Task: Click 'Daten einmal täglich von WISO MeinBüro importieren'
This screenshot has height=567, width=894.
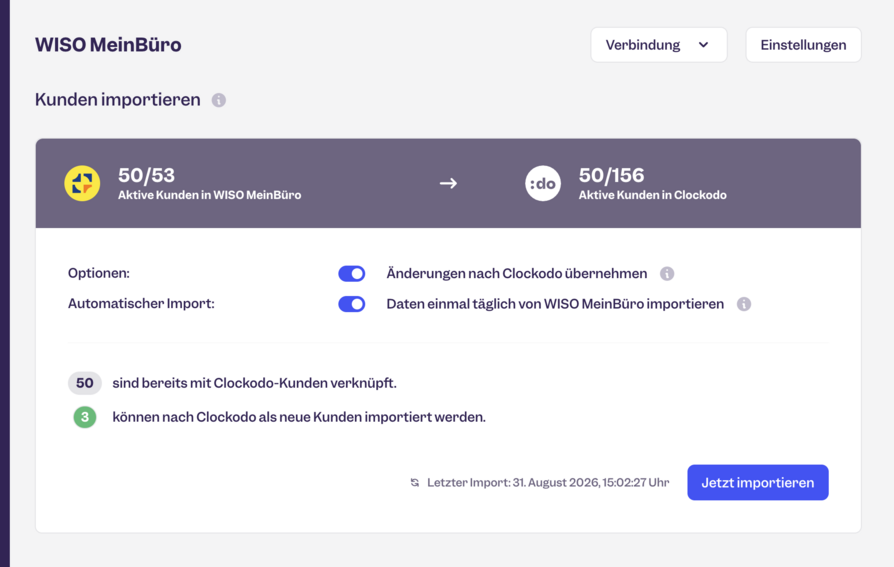Action: click(x=555, y=304)
